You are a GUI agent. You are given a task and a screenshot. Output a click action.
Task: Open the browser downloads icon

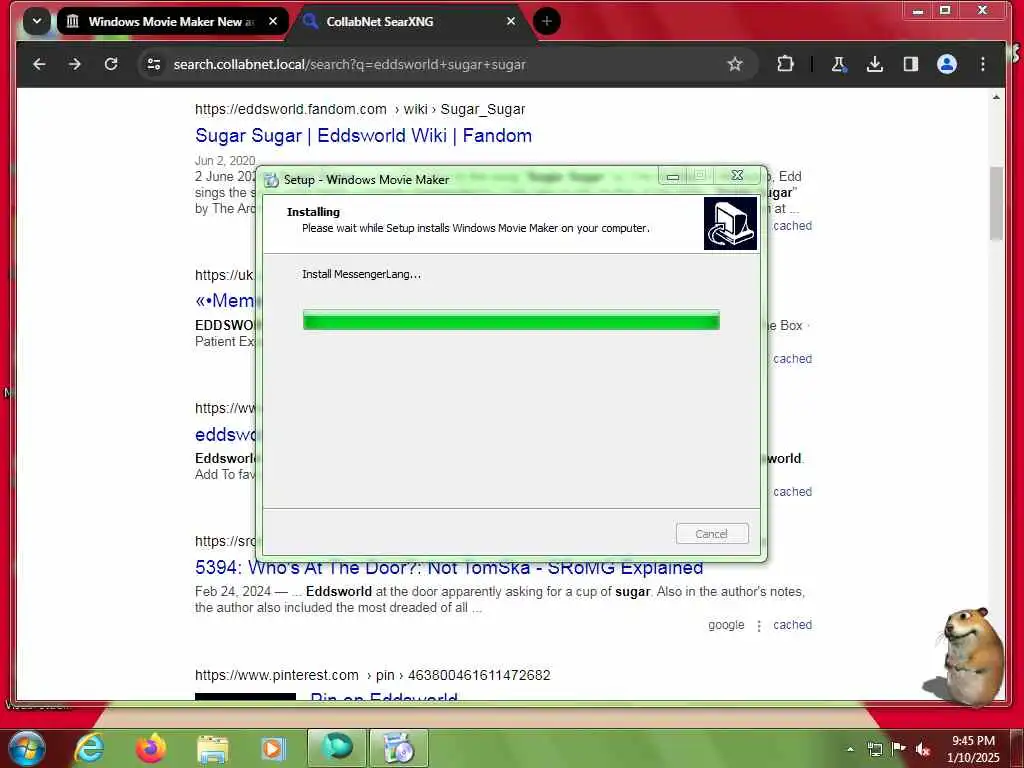tap(874, 64)
